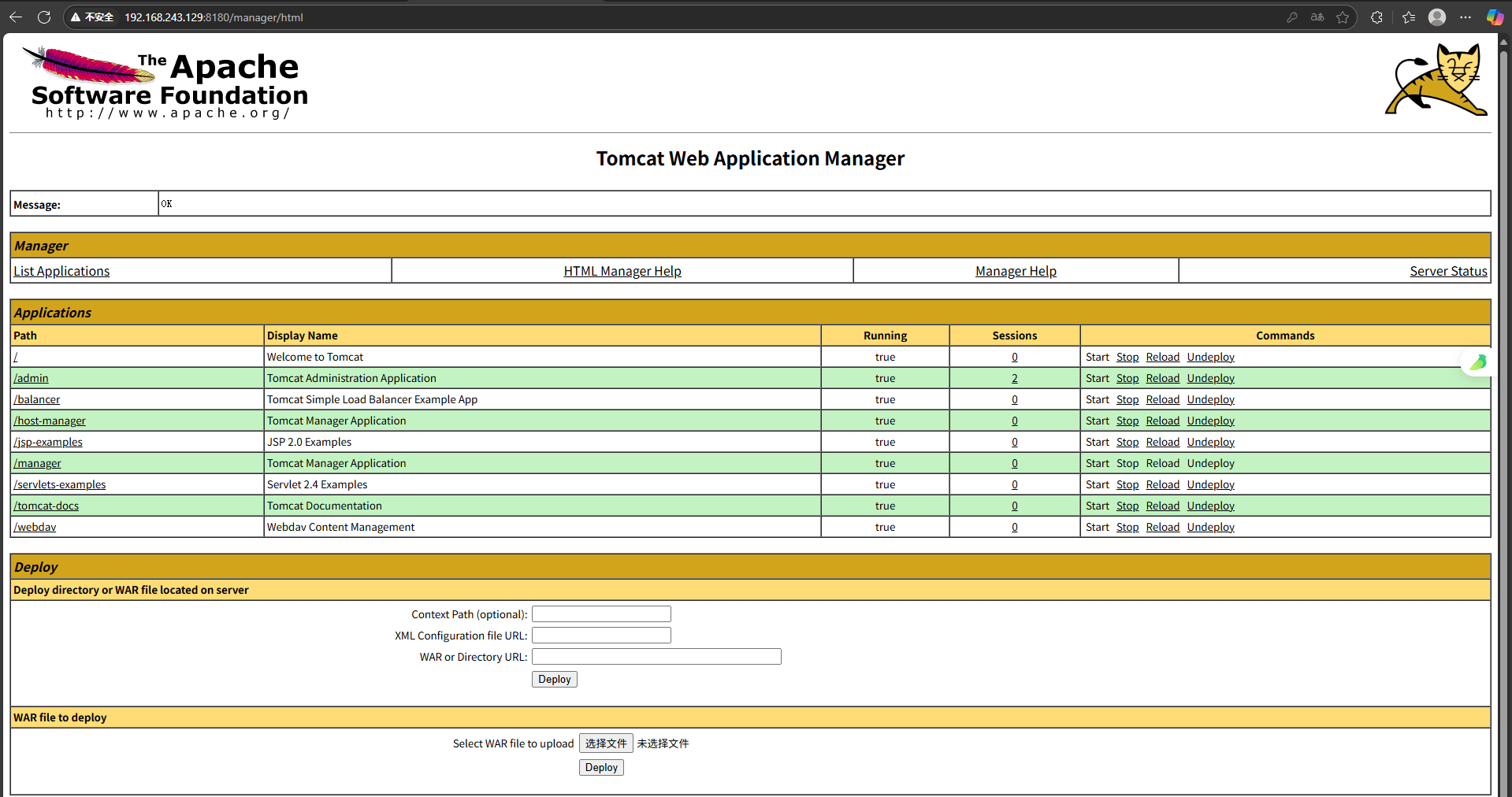Click the favorite star icon
1512x797 pixels.
[x=1343, y=17]
